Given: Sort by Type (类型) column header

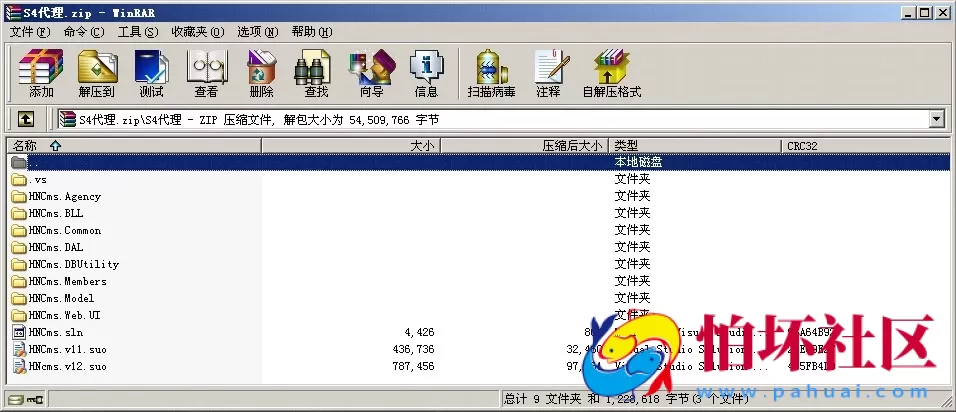Looking at the screenshot, I should click(695, 146).
